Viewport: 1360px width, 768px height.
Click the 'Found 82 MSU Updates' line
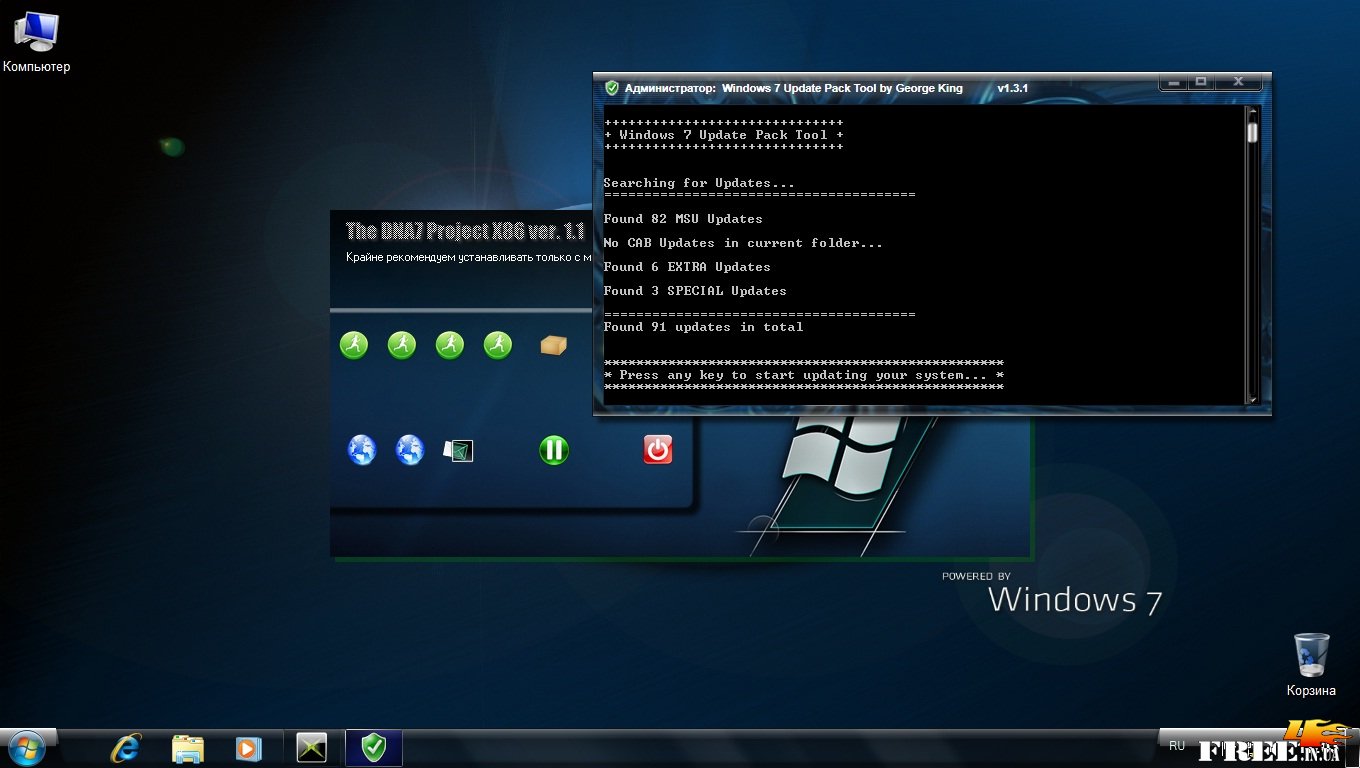(683, 219)
